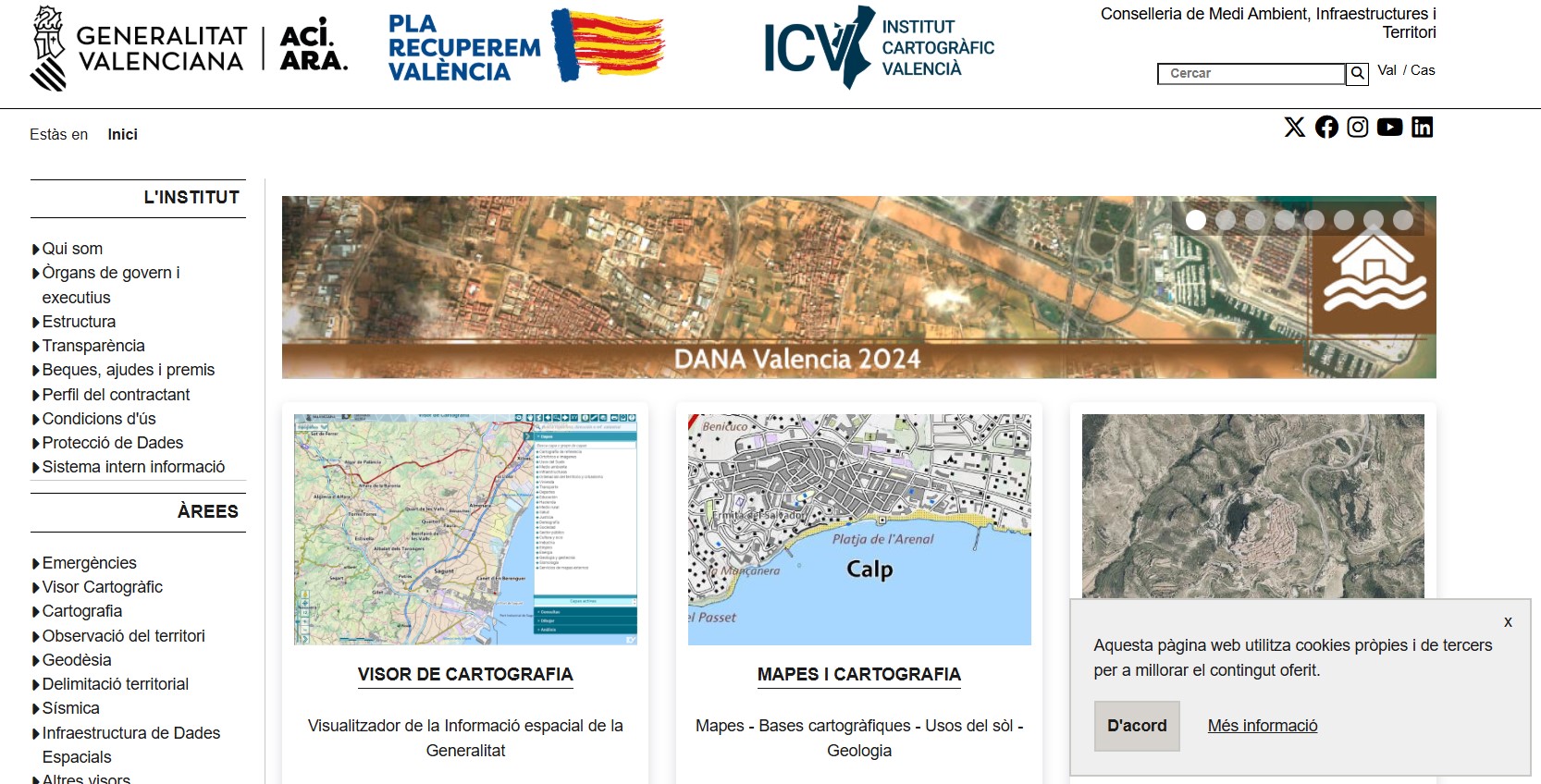
Task: Open Visor Cartogràfic in sidebar
Action: [x=103, y=587]
